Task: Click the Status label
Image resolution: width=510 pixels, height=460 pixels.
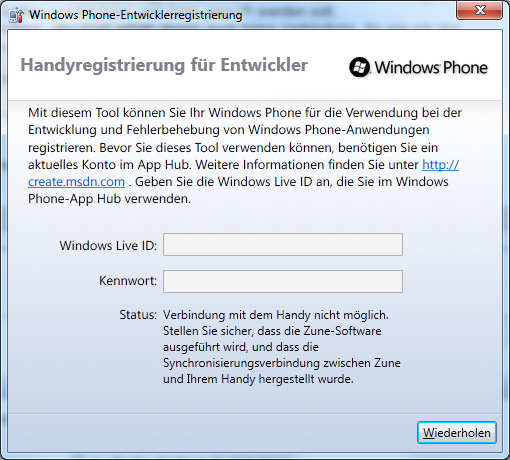Action: [x=138, y=315]
